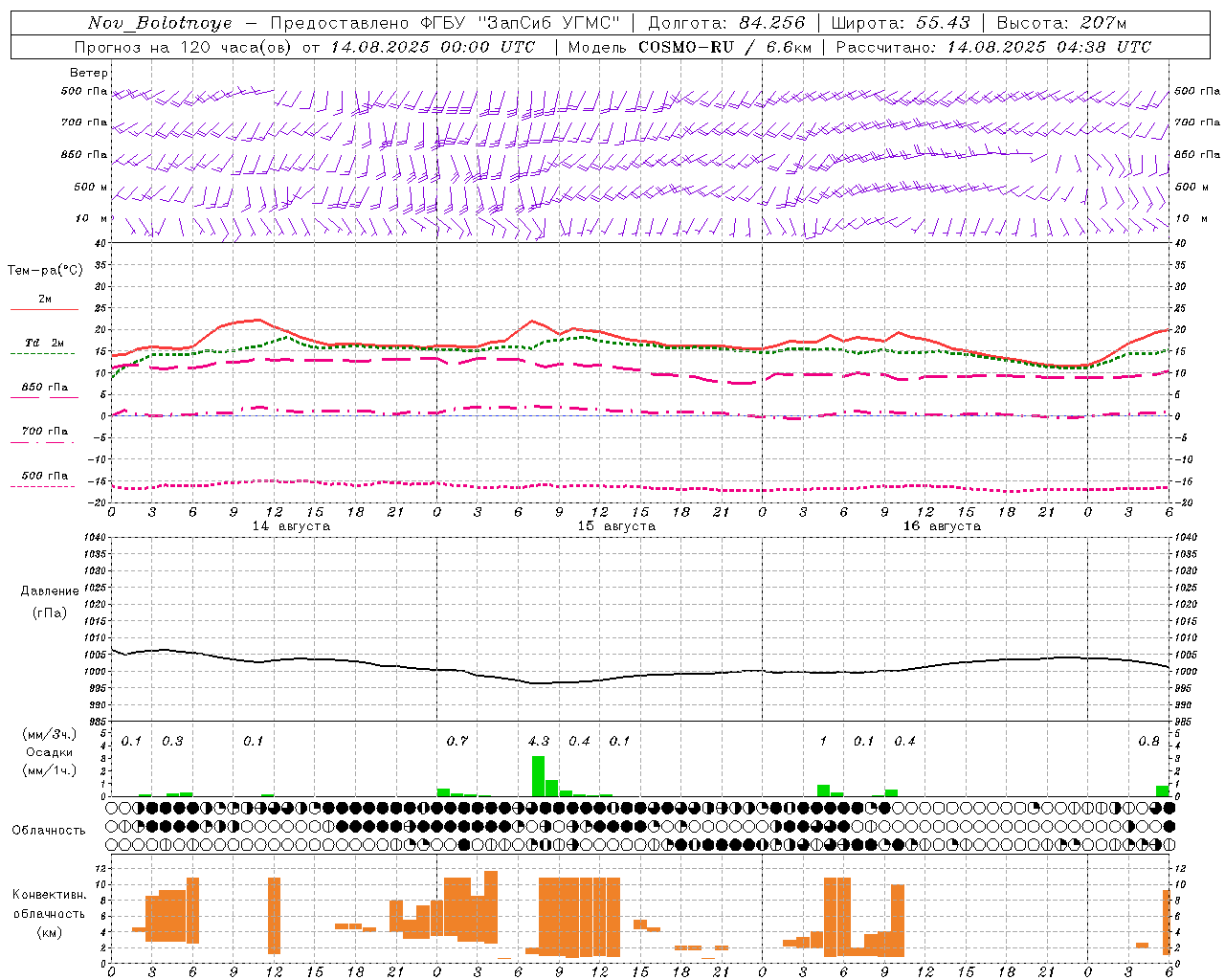Image resolution: width=1225 pixels, height=980 pixels.
Task: Click the (км) unit label under облачность
Action: (x=50, y=932)
